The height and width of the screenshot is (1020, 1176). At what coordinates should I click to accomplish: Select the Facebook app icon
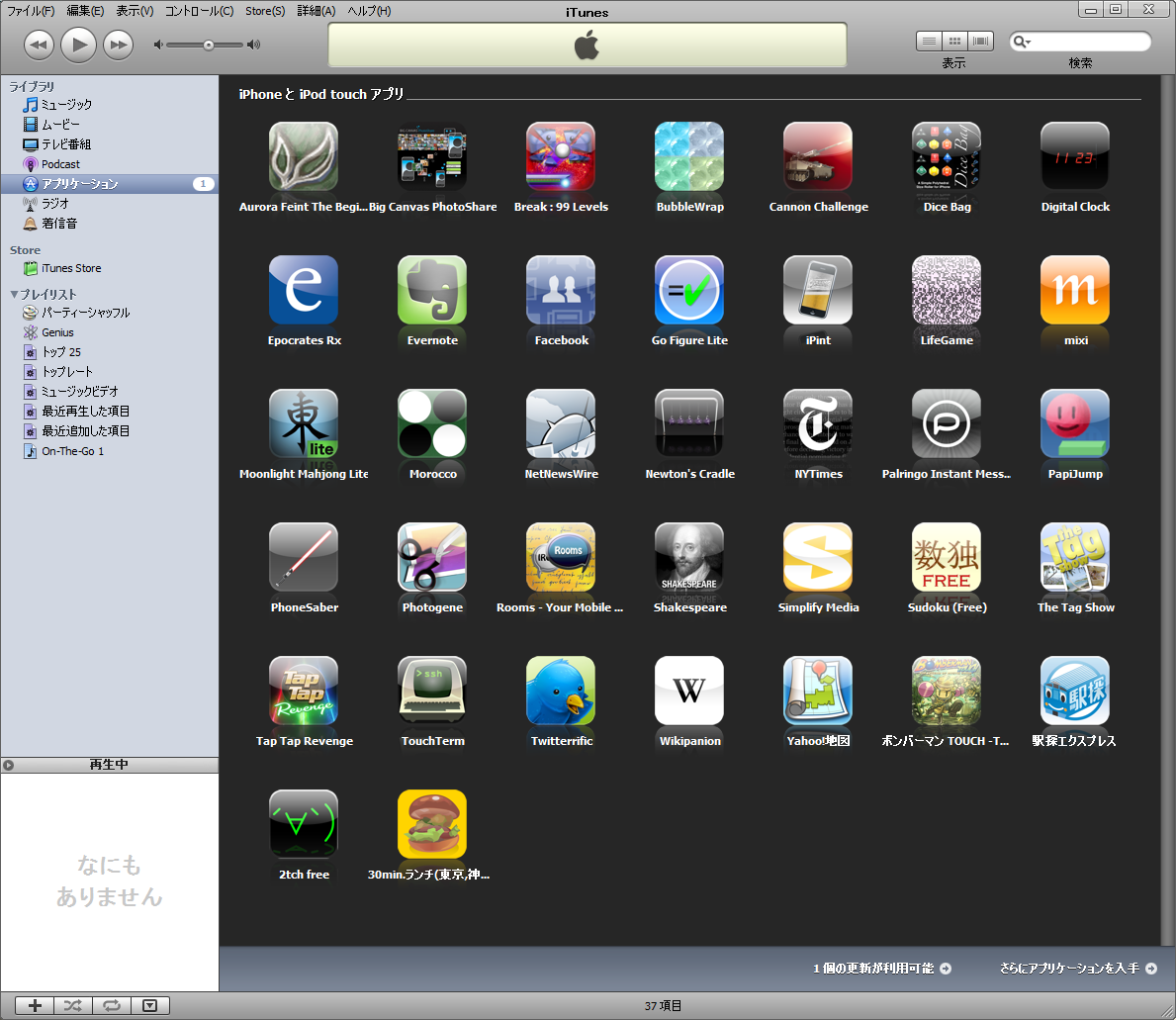[x=561, y=290]
